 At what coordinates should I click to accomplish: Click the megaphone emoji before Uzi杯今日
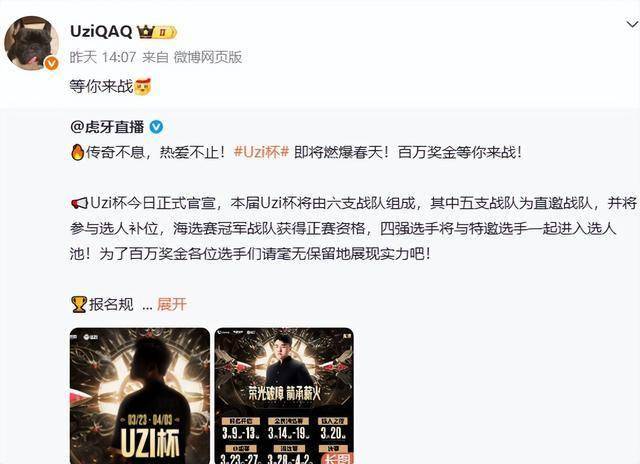79,203
